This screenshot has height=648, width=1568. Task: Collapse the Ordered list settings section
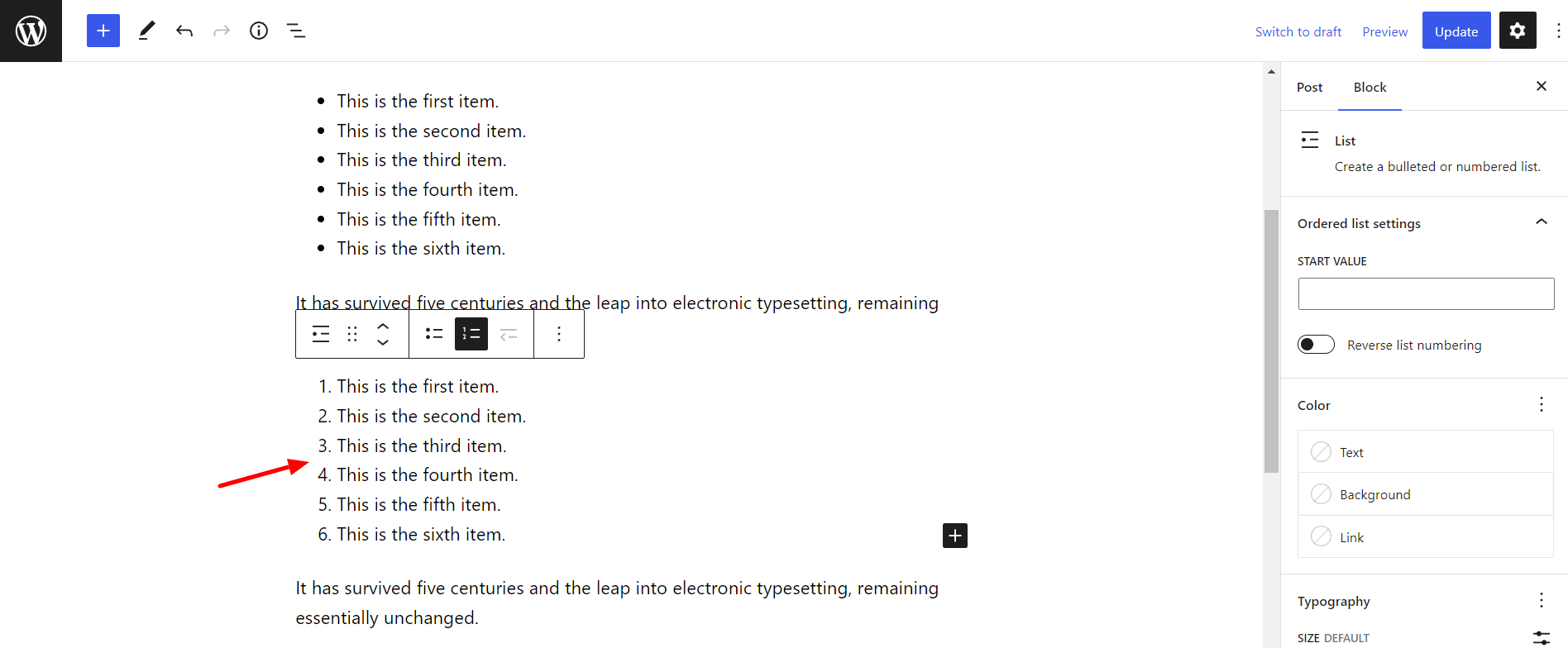[1541, 222]
